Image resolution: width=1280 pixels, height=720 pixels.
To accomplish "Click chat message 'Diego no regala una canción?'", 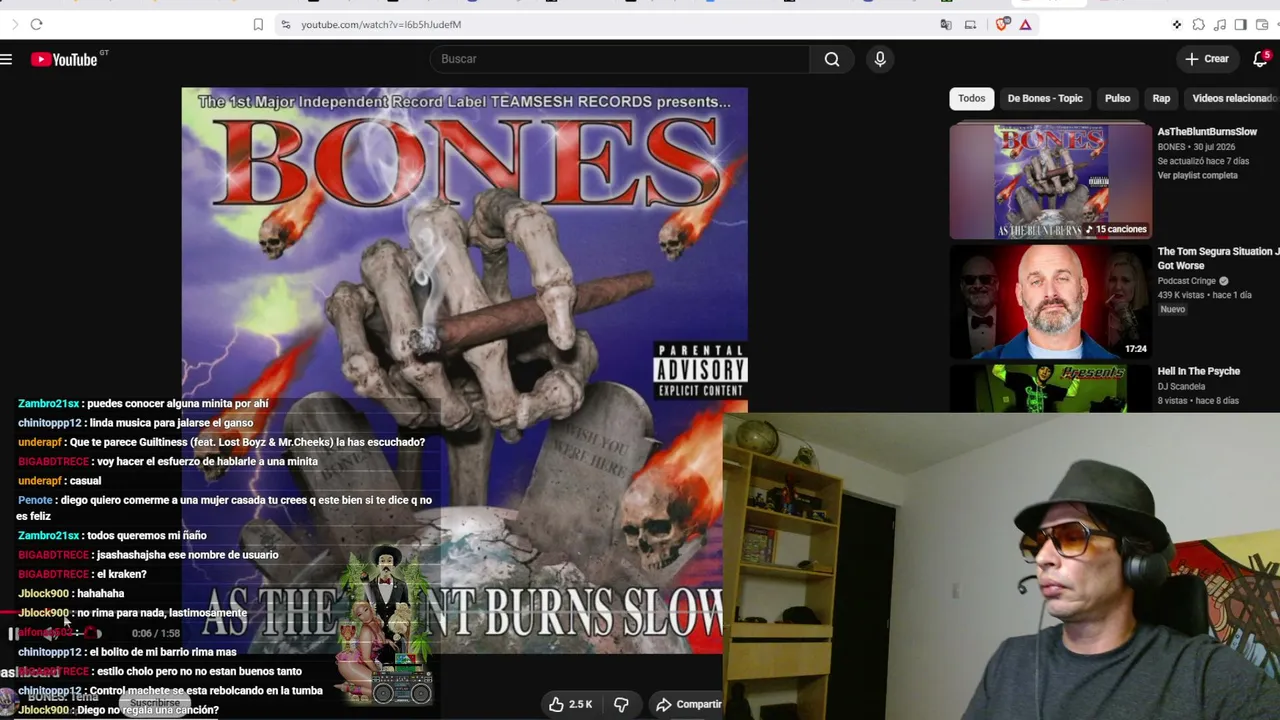I will (x=147, y=710).
